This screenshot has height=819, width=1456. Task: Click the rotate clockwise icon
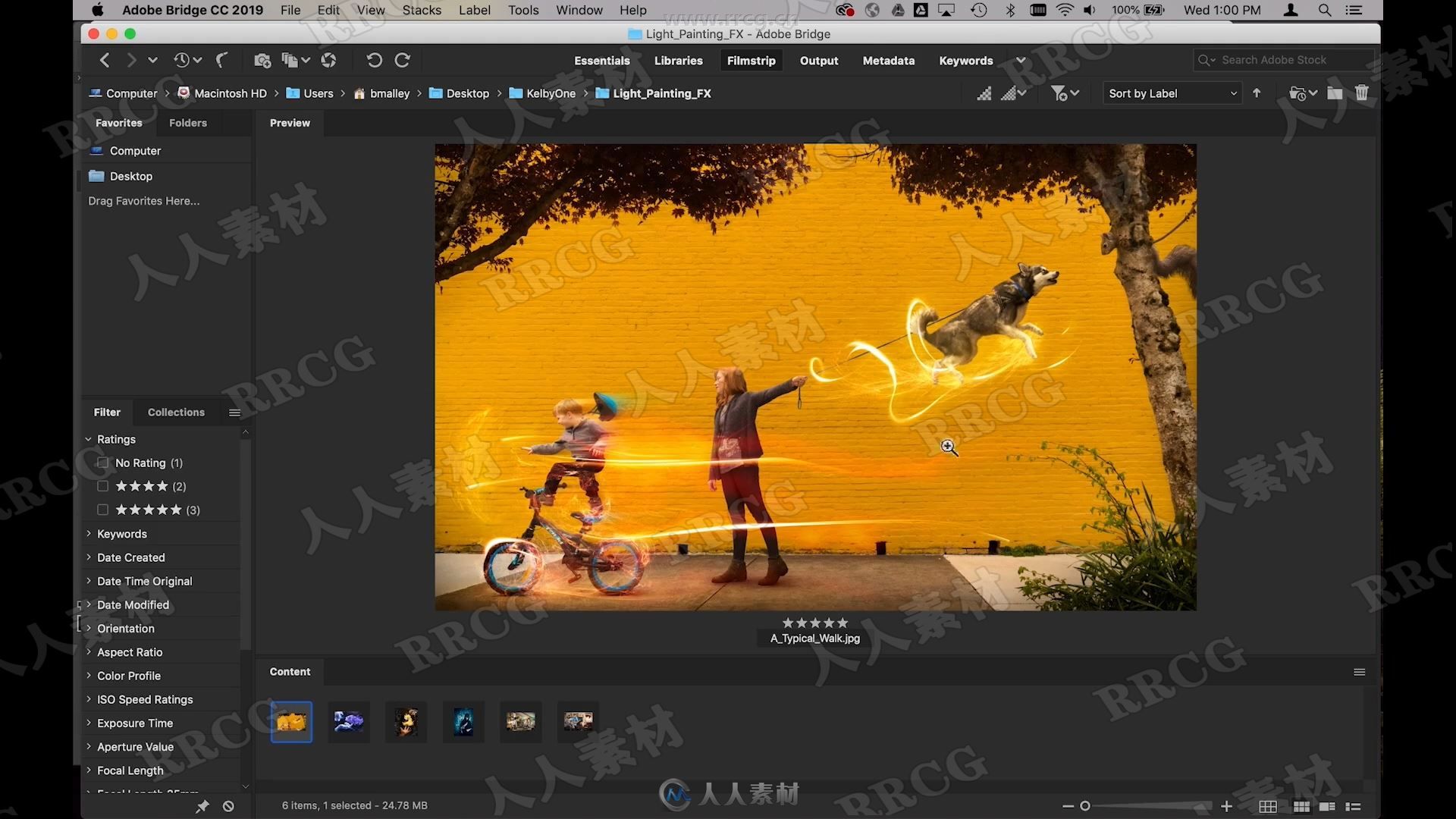401,60
